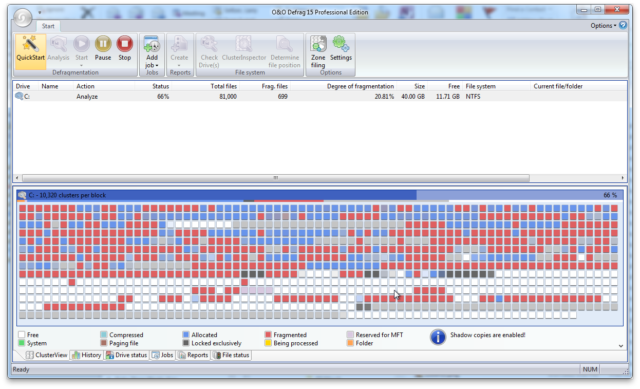
Task: Click the shadow copies info icon
Action: (438, 337)
